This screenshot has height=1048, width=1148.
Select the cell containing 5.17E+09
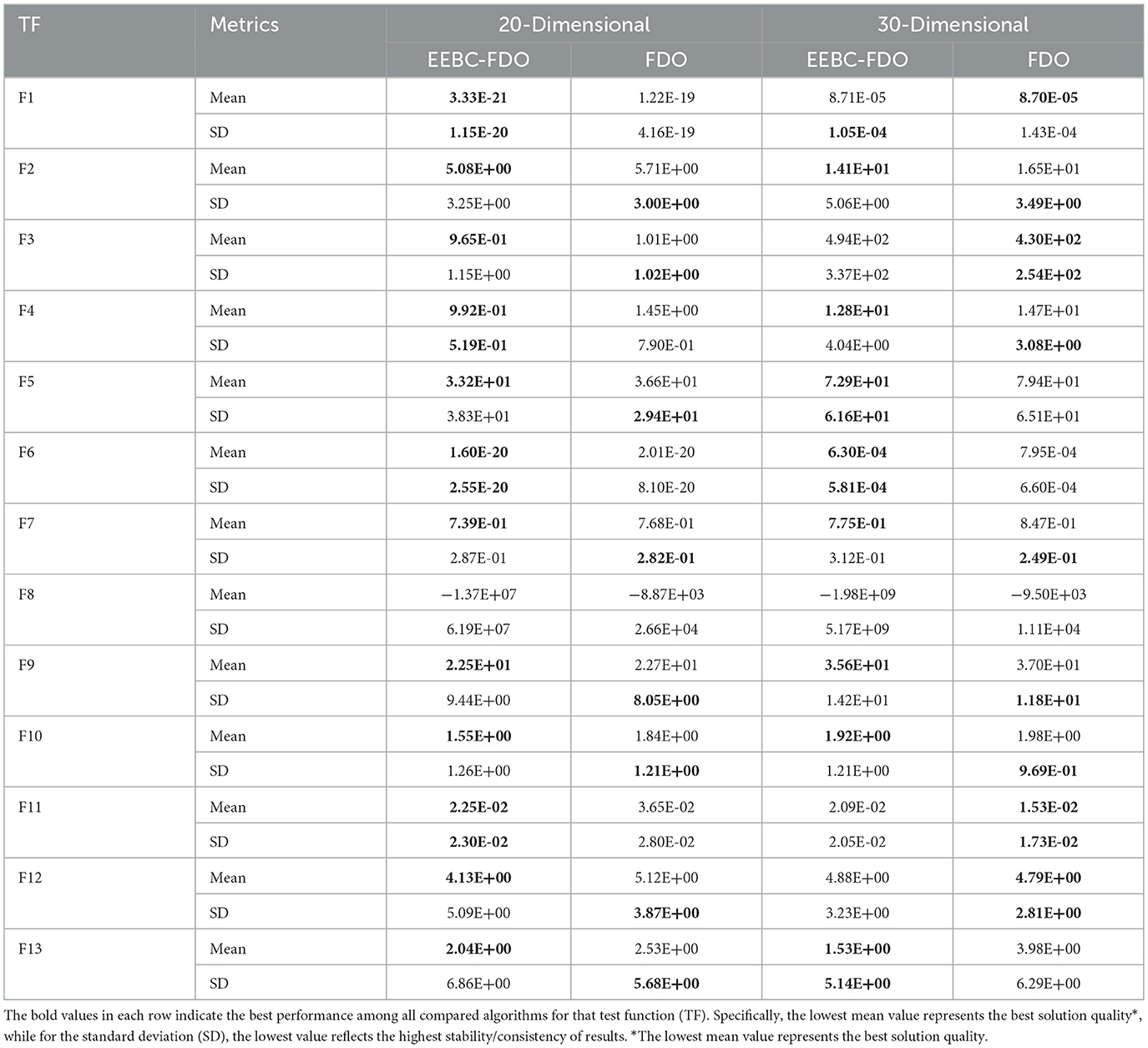(857, 630)
